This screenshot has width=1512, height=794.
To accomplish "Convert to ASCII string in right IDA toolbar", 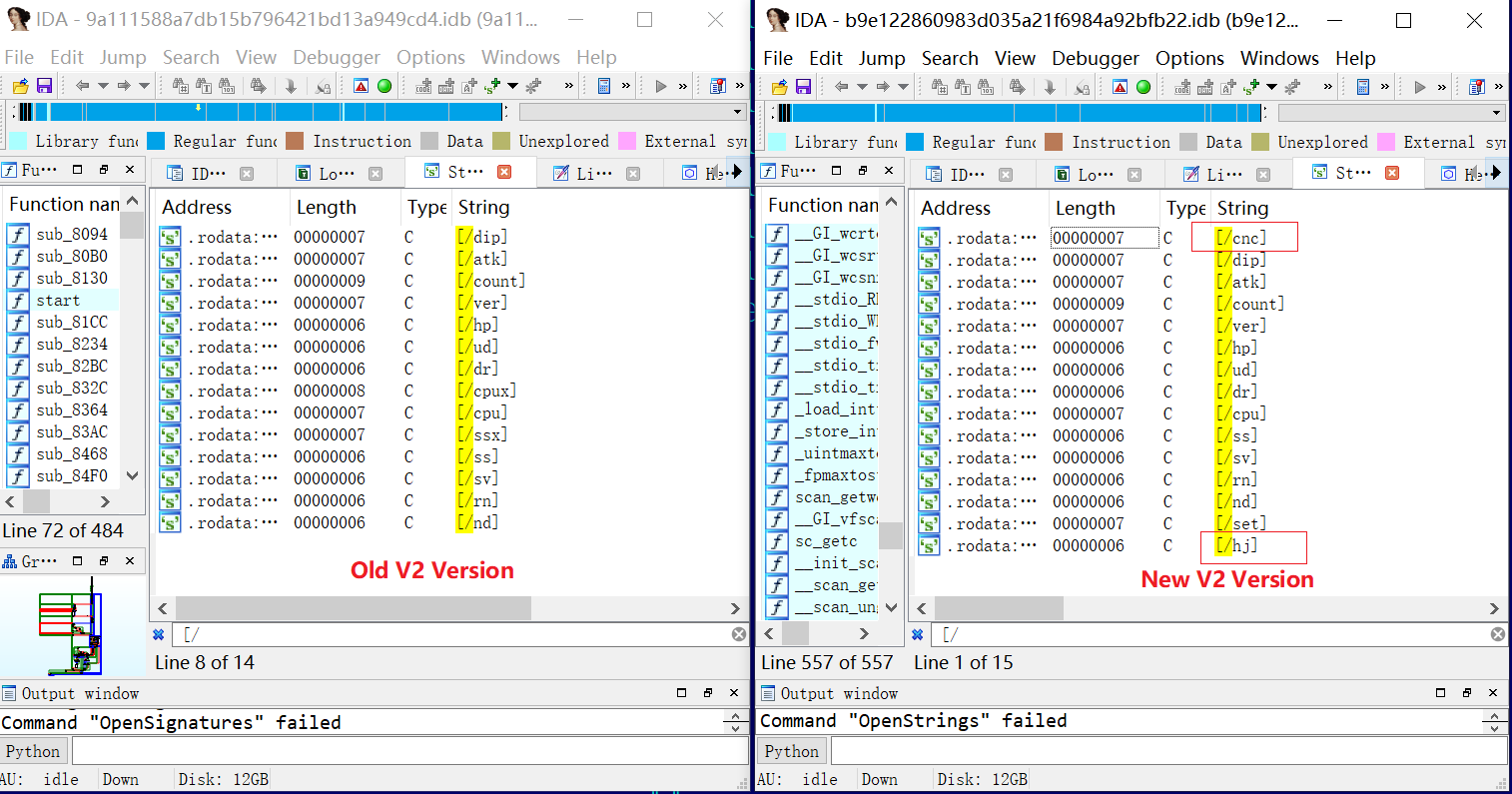I will 1227,87.
